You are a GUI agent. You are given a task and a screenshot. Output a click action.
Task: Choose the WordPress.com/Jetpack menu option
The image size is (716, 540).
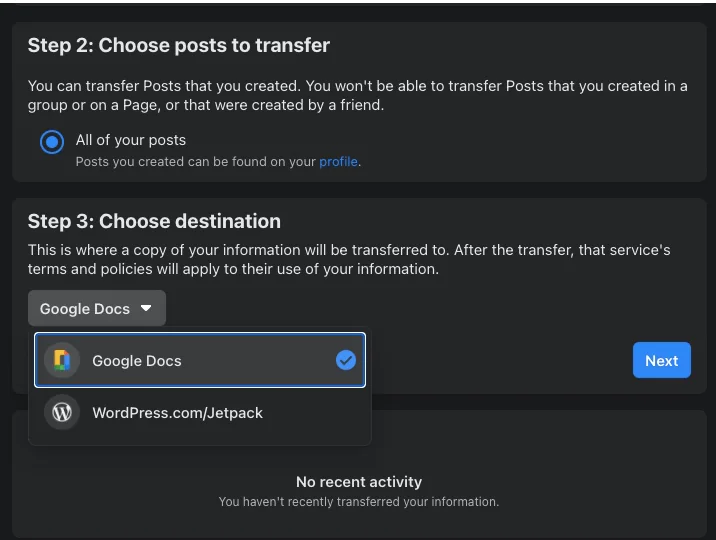200,412
